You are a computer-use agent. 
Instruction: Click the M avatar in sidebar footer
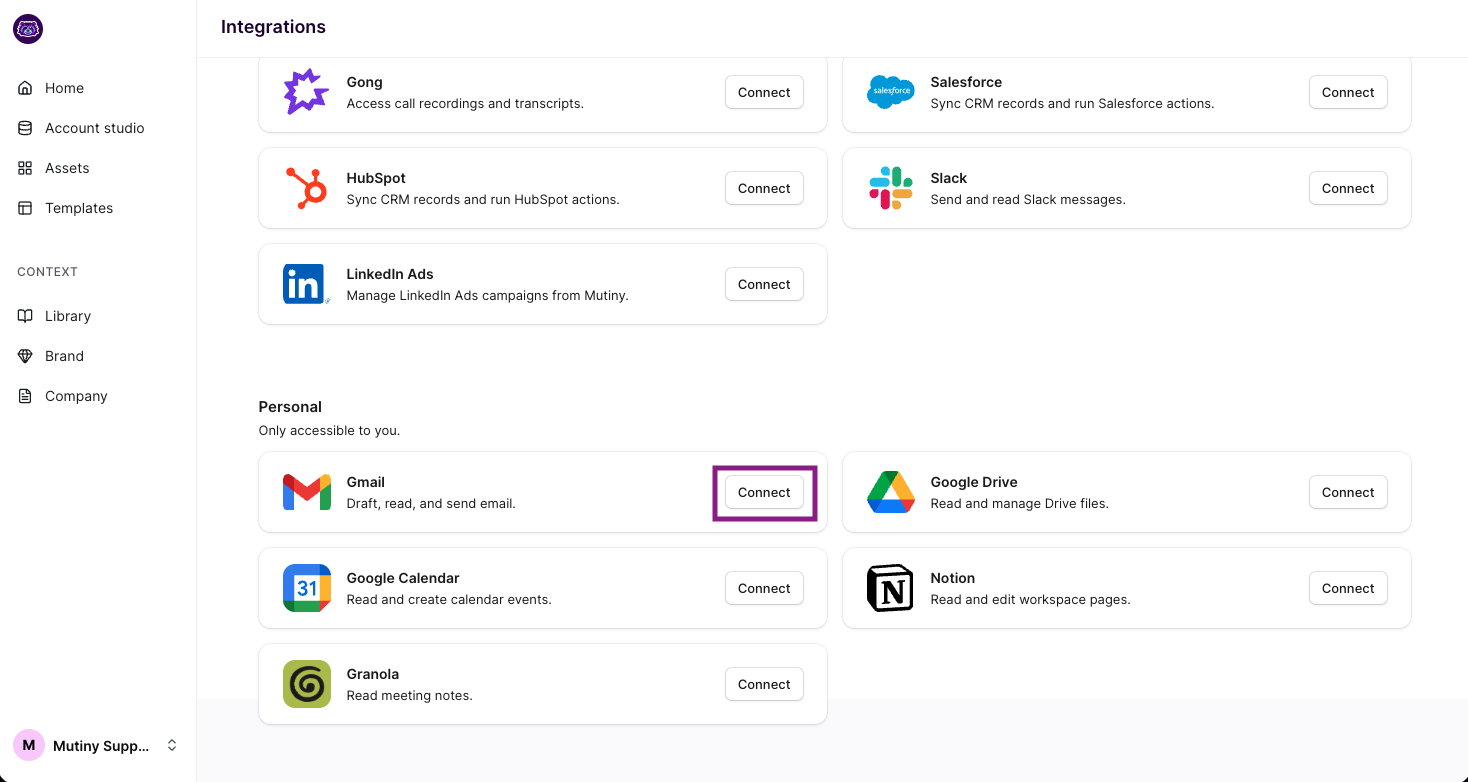coord(29,745)
